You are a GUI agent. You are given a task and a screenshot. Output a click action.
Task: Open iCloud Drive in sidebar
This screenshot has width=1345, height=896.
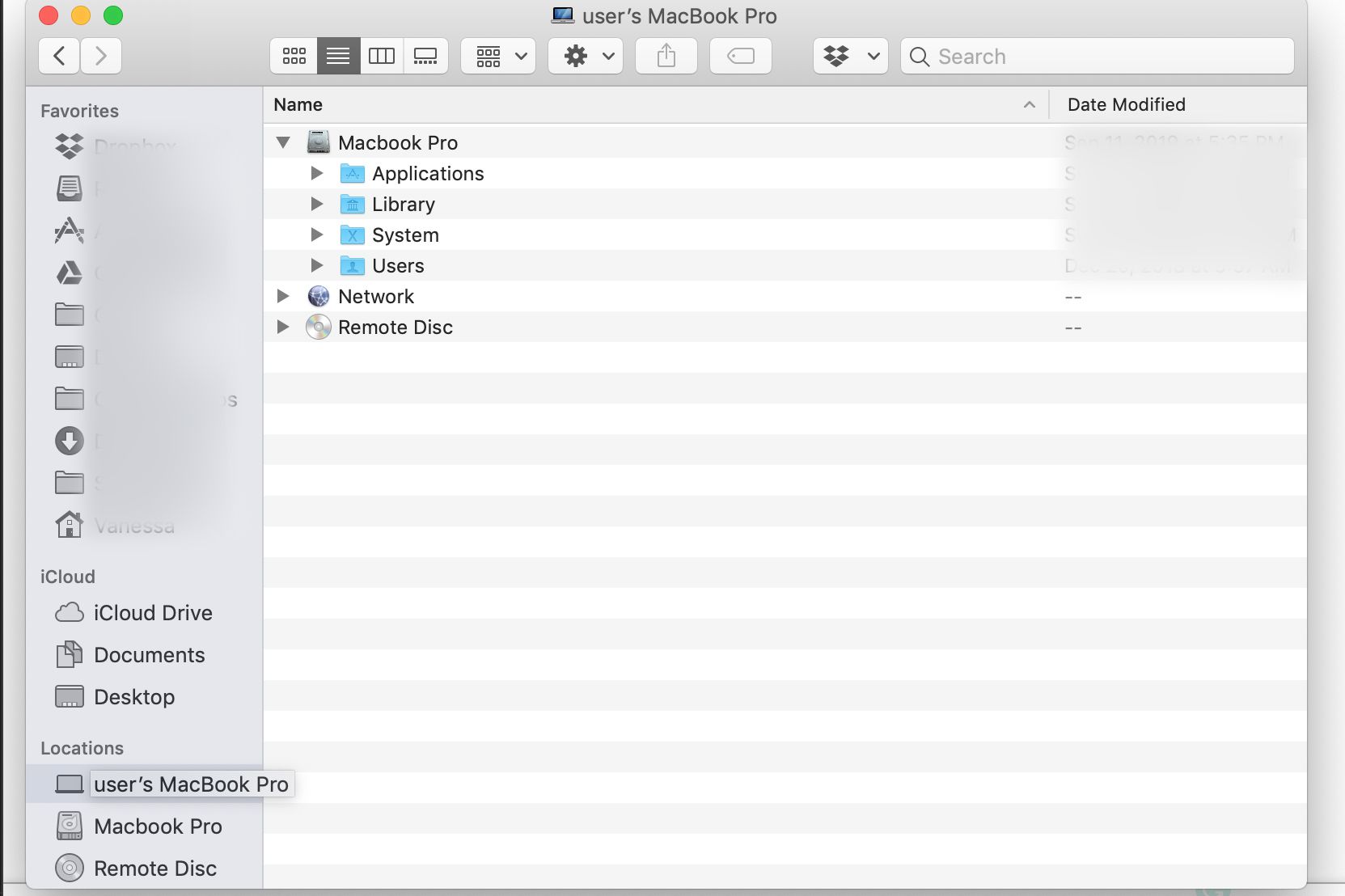coord(144,612)
